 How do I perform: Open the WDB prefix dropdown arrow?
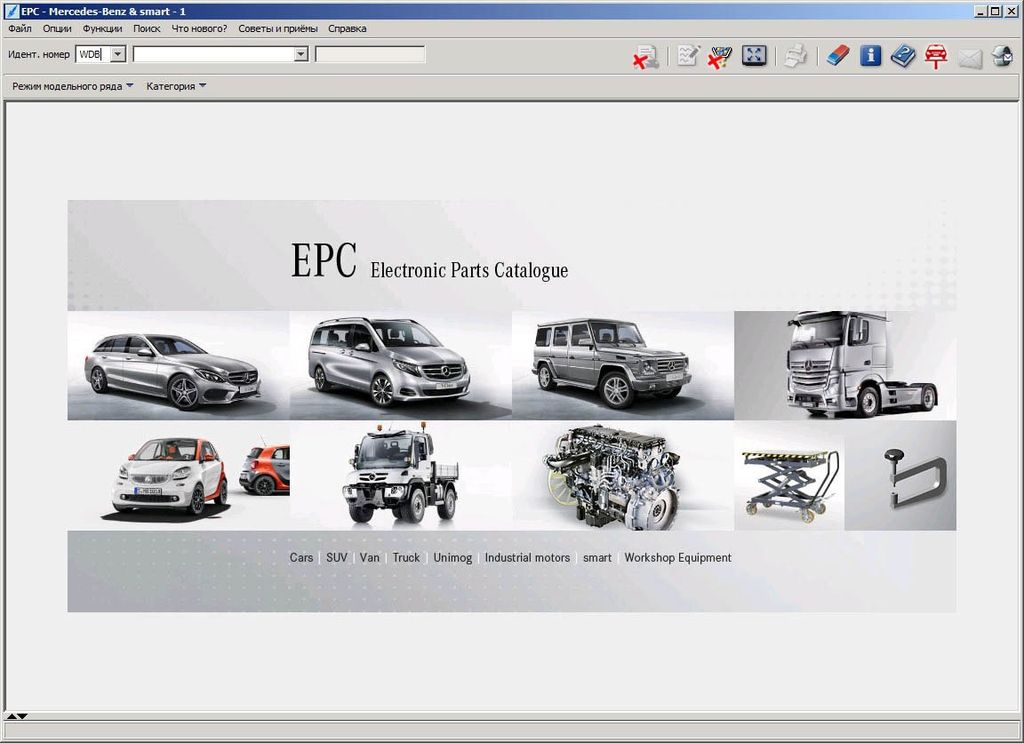pyautogui.click(x=118, y=54)
